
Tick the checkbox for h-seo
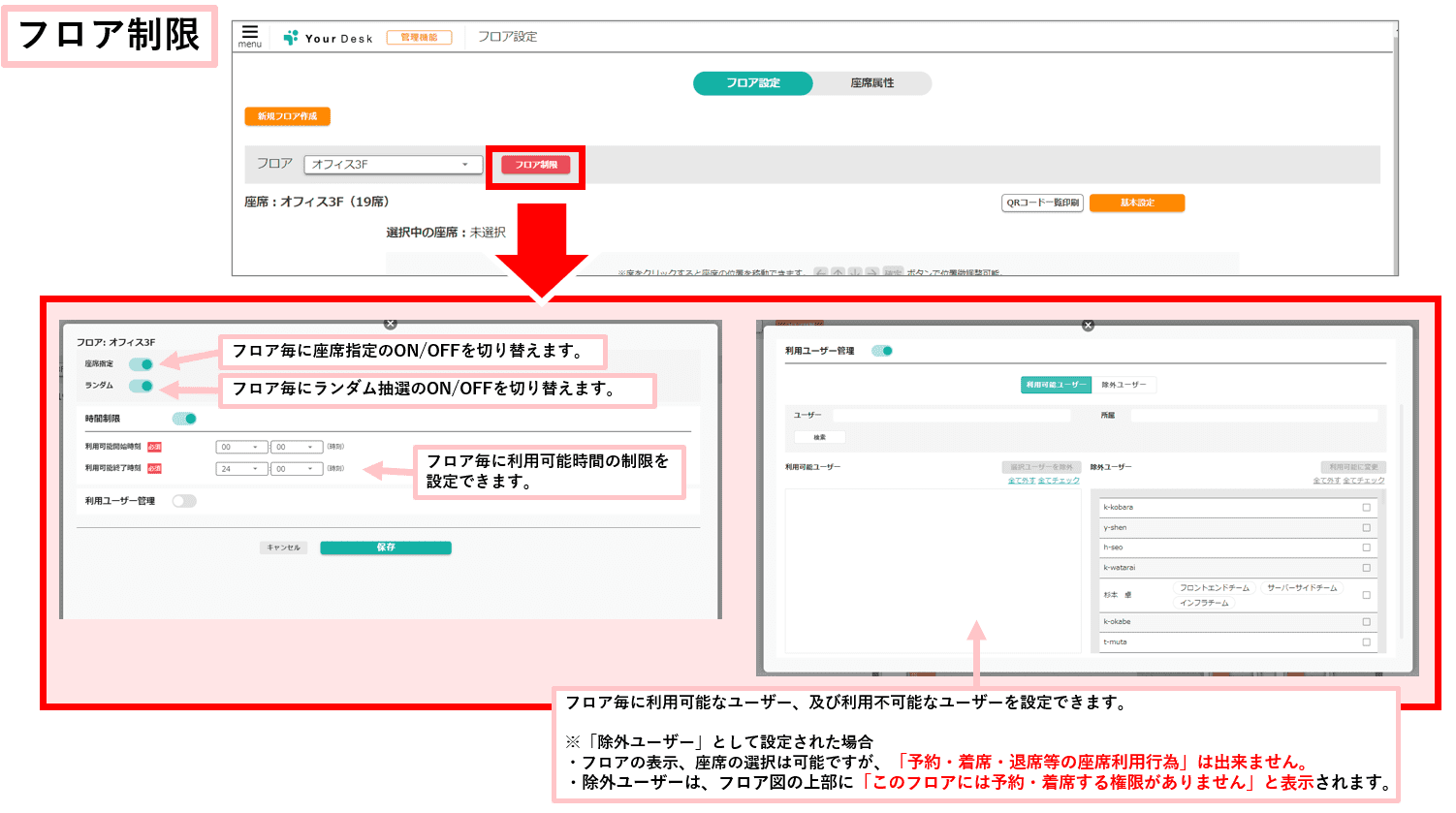[x=1366, y=547]
